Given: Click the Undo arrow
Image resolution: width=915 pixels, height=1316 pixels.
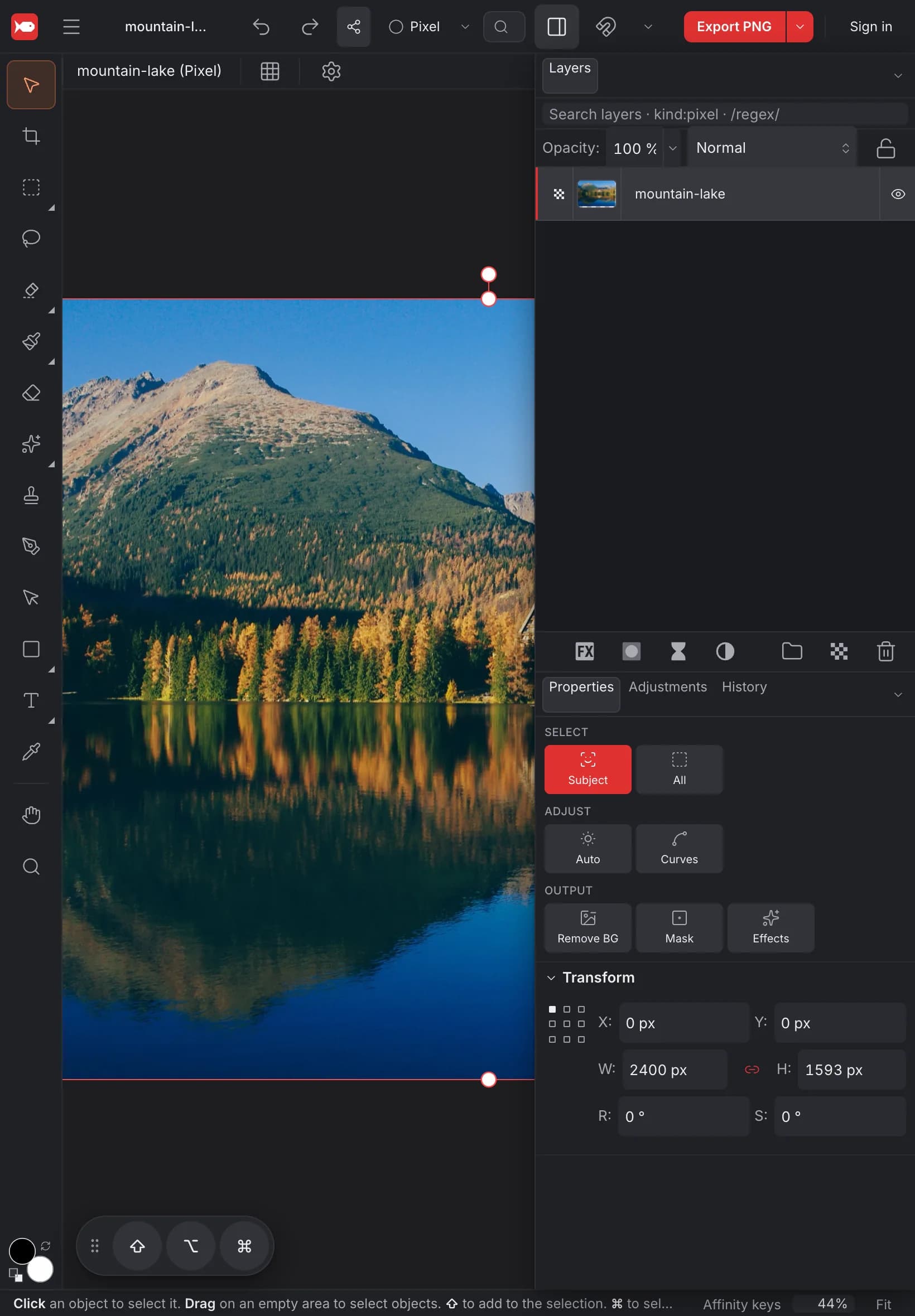Looking at the screenshot, I should point(262,27).
